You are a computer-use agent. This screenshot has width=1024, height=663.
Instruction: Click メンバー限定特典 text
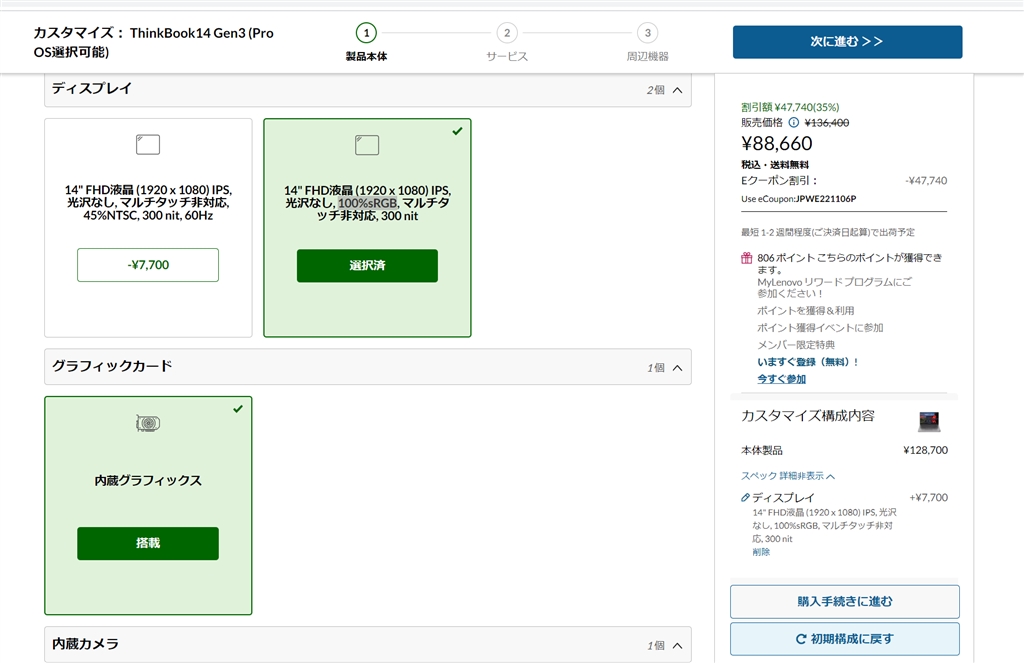click(795, 345)
